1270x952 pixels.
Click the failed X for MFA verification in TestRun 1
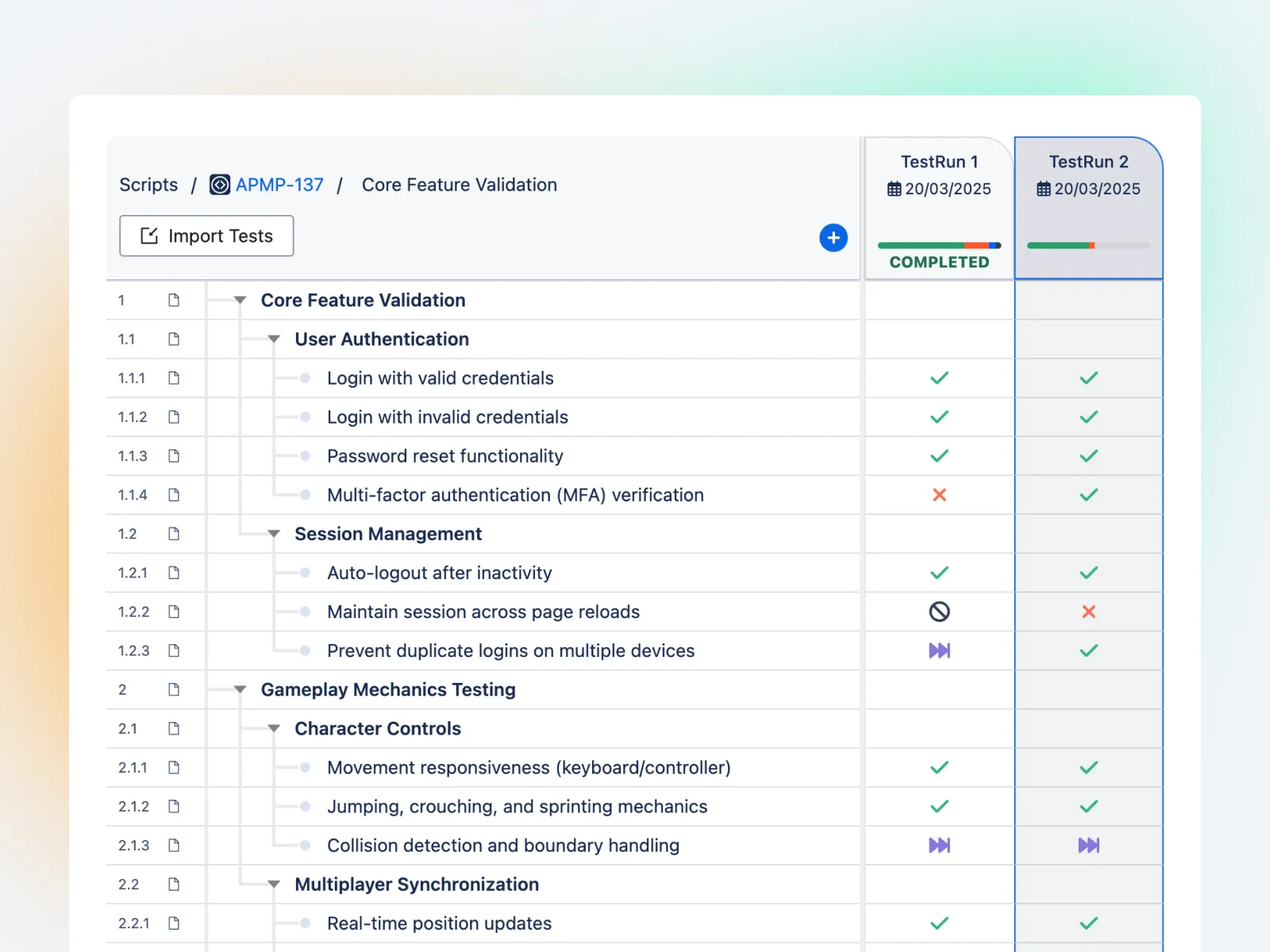coord(939,495)
